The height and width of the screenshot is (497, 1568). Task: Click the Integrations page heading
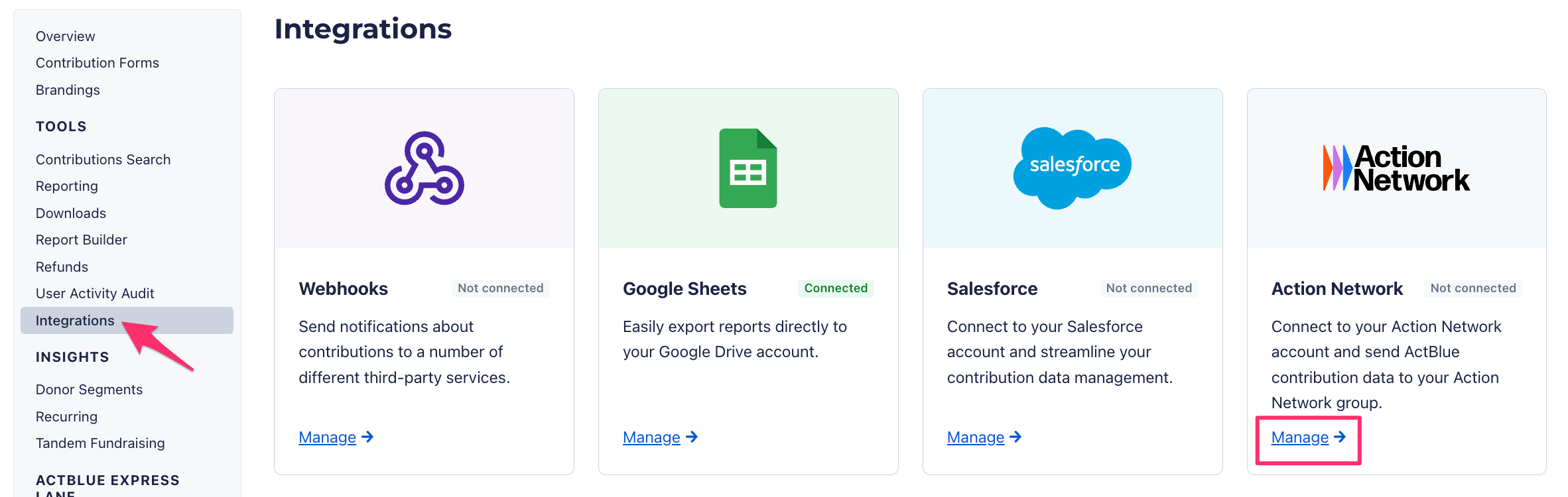tap(363, 29)
